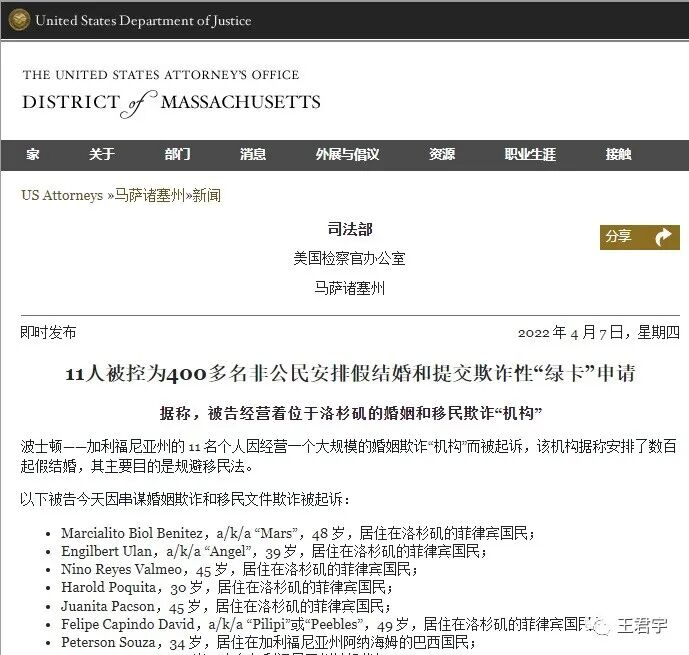Open the 接触 (Contact) menu item
Viewport: 689px width, 655px height.
click(619, 154)
